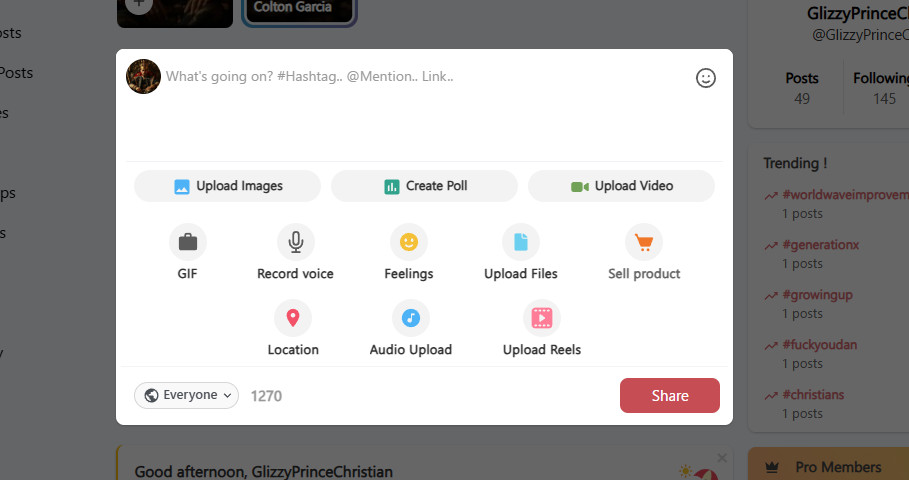The image size is (909, 480).
Task: Start Record voice microphone option
Action: (296, 242)
